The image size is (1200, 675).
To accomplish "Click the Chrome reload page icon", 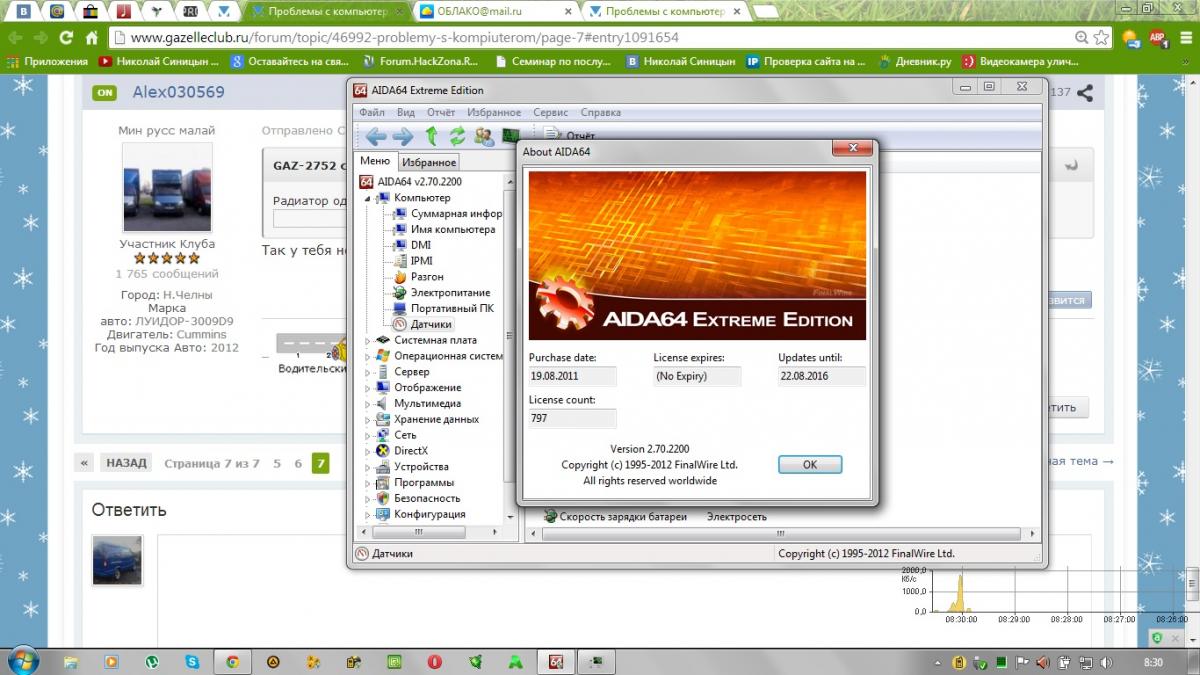I will [66, 38].
